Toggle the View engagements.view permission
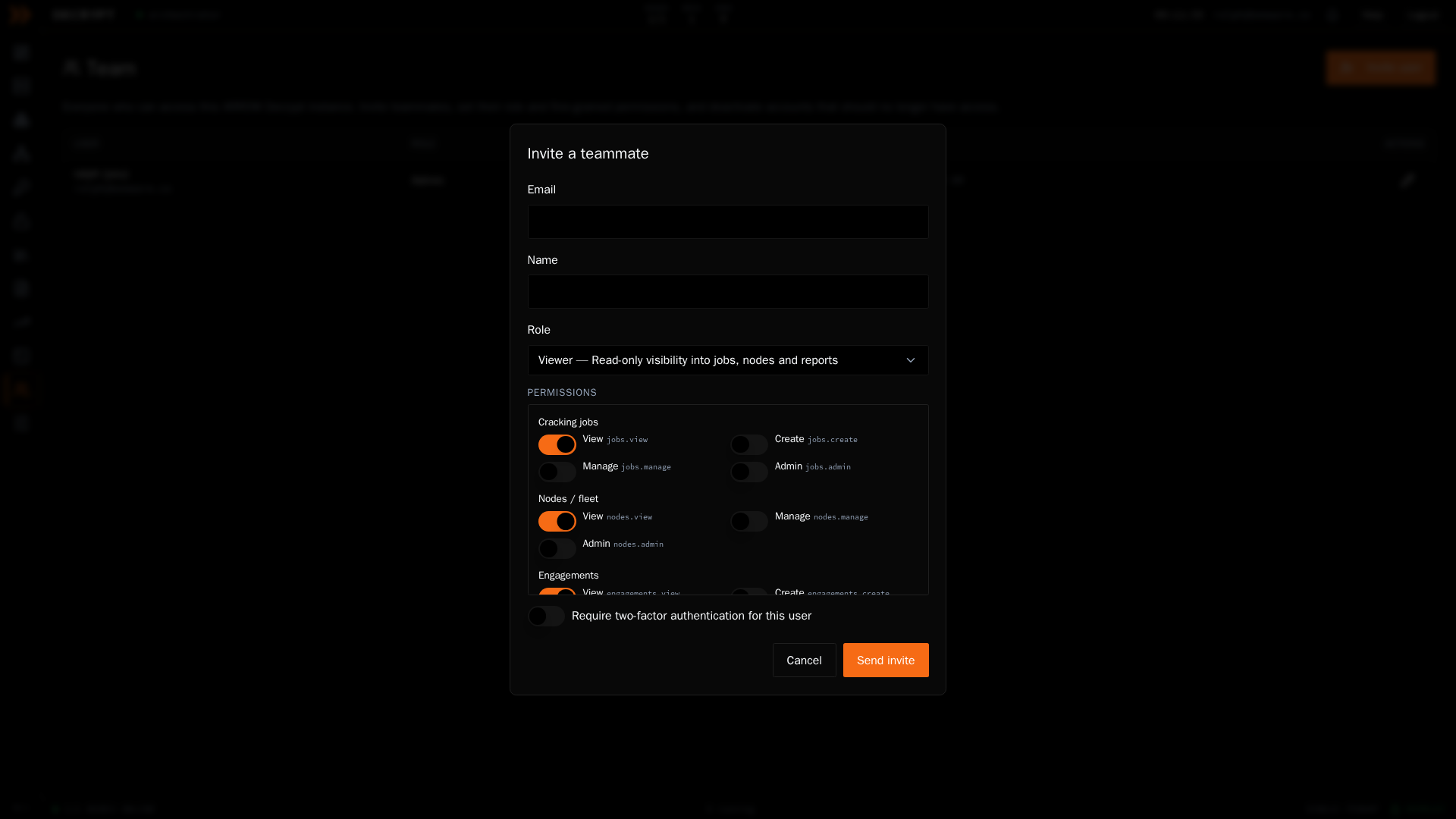The image size is (1456, 819). [557, 591]
